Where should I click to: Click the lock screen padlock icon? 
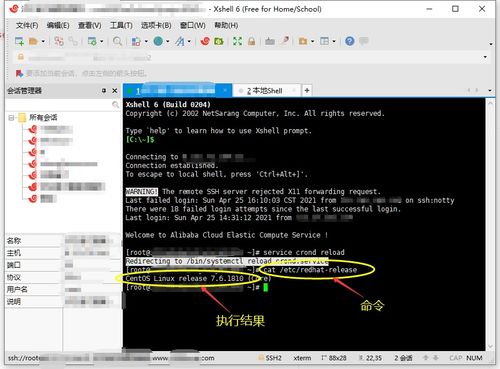coord(252,41)
